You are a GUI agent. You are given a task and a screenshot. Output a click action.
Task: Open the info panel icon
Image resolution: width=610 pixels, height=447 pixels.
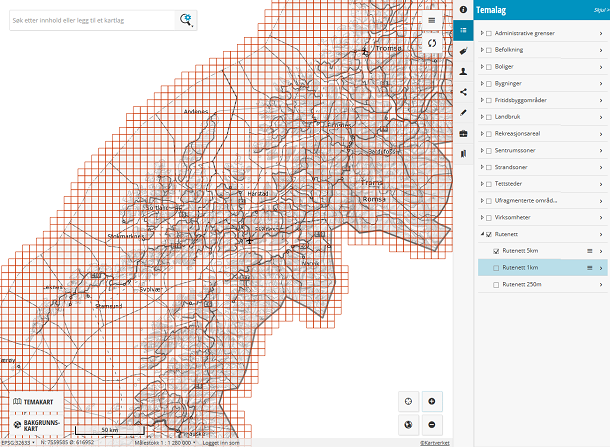click(x=463, y=9)
